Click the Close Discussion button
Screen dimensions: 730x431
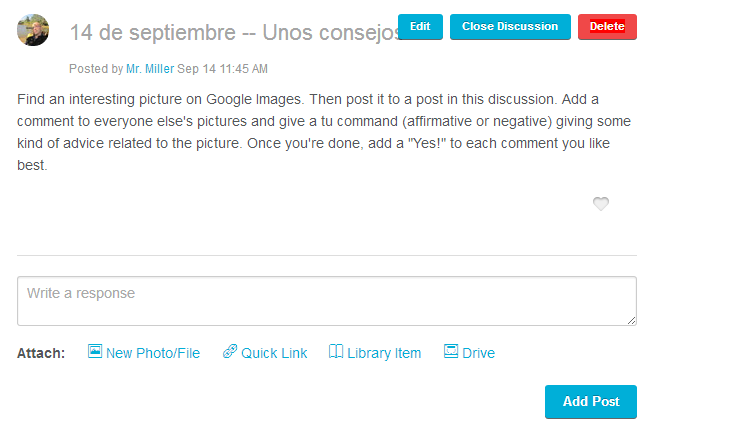click(x=510, y=27)
